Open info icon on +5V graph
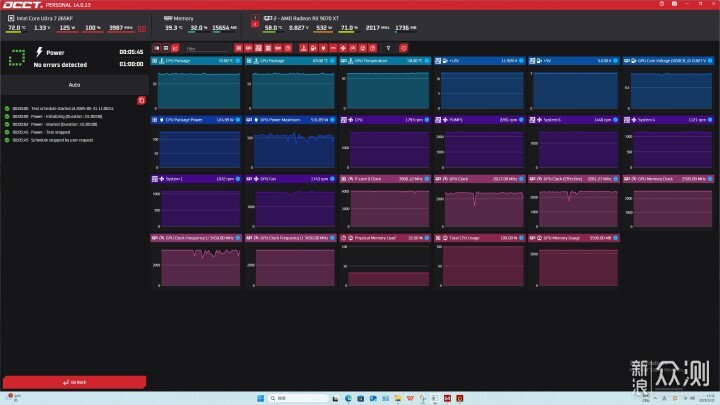The height and width of the screenshot is (405, 720). (x=616, y=61)
